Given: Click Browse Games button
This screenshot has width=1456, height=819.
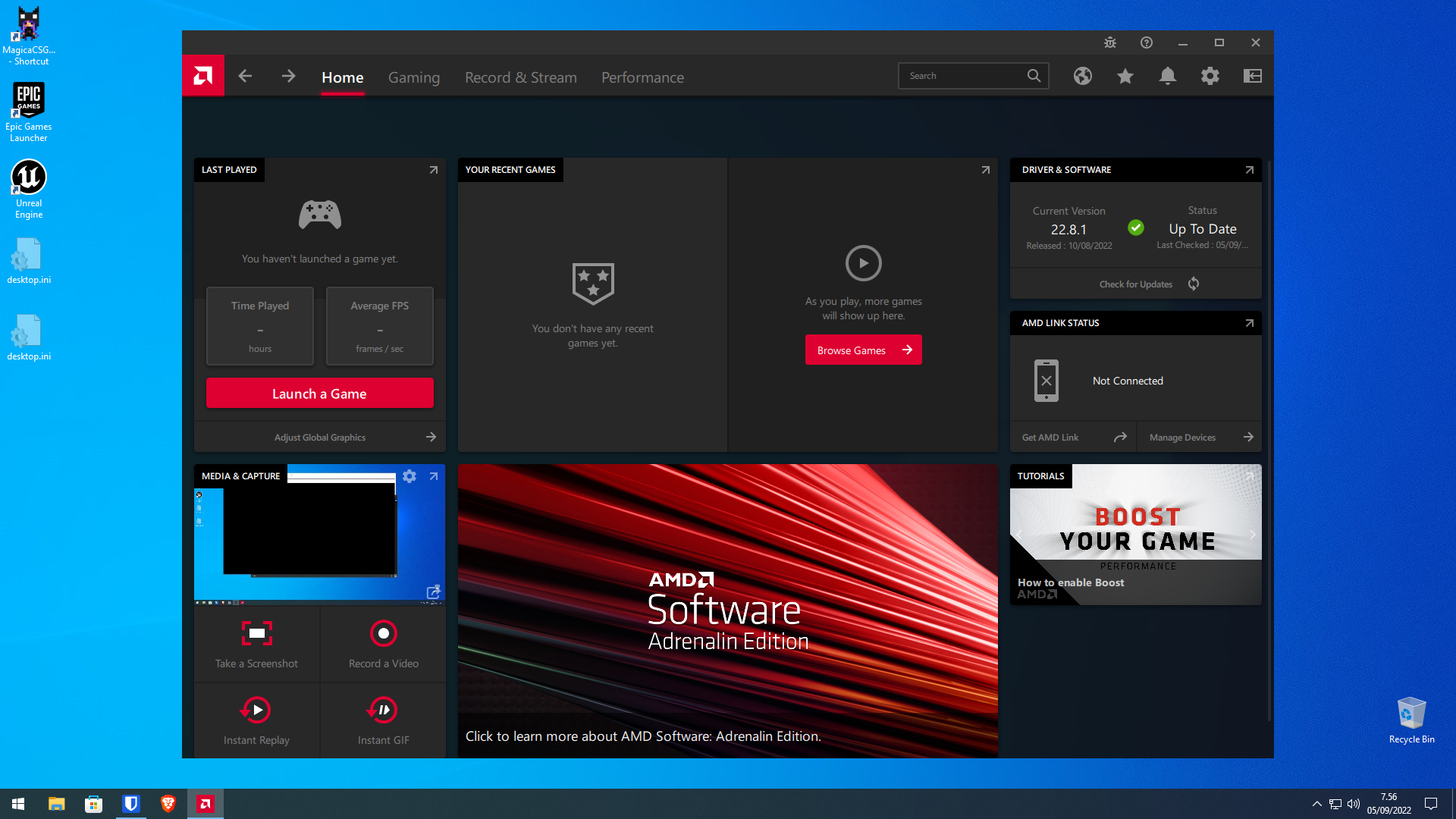Looking at the screenshot, I should [863, 350].
